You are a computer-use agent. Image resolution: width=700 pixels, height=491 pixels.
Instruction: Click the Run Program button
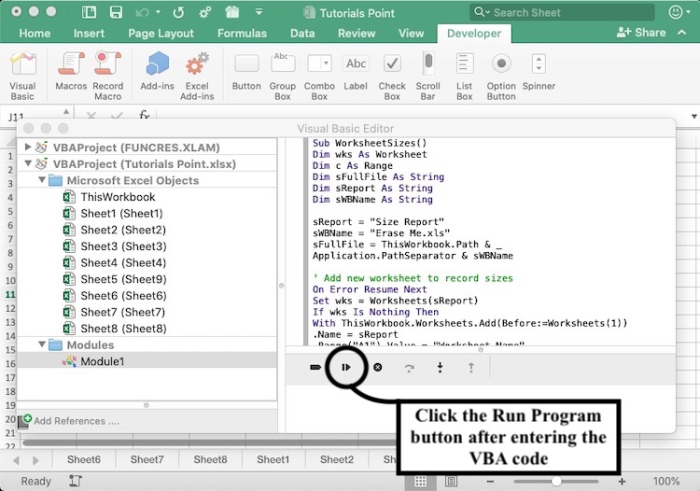346,367
